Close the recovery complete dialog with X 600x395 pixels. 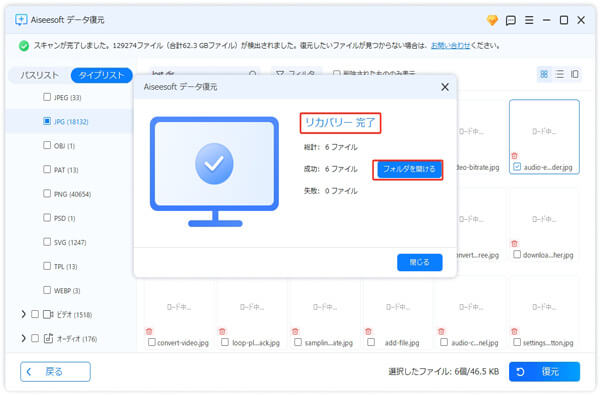coord(445,87)
